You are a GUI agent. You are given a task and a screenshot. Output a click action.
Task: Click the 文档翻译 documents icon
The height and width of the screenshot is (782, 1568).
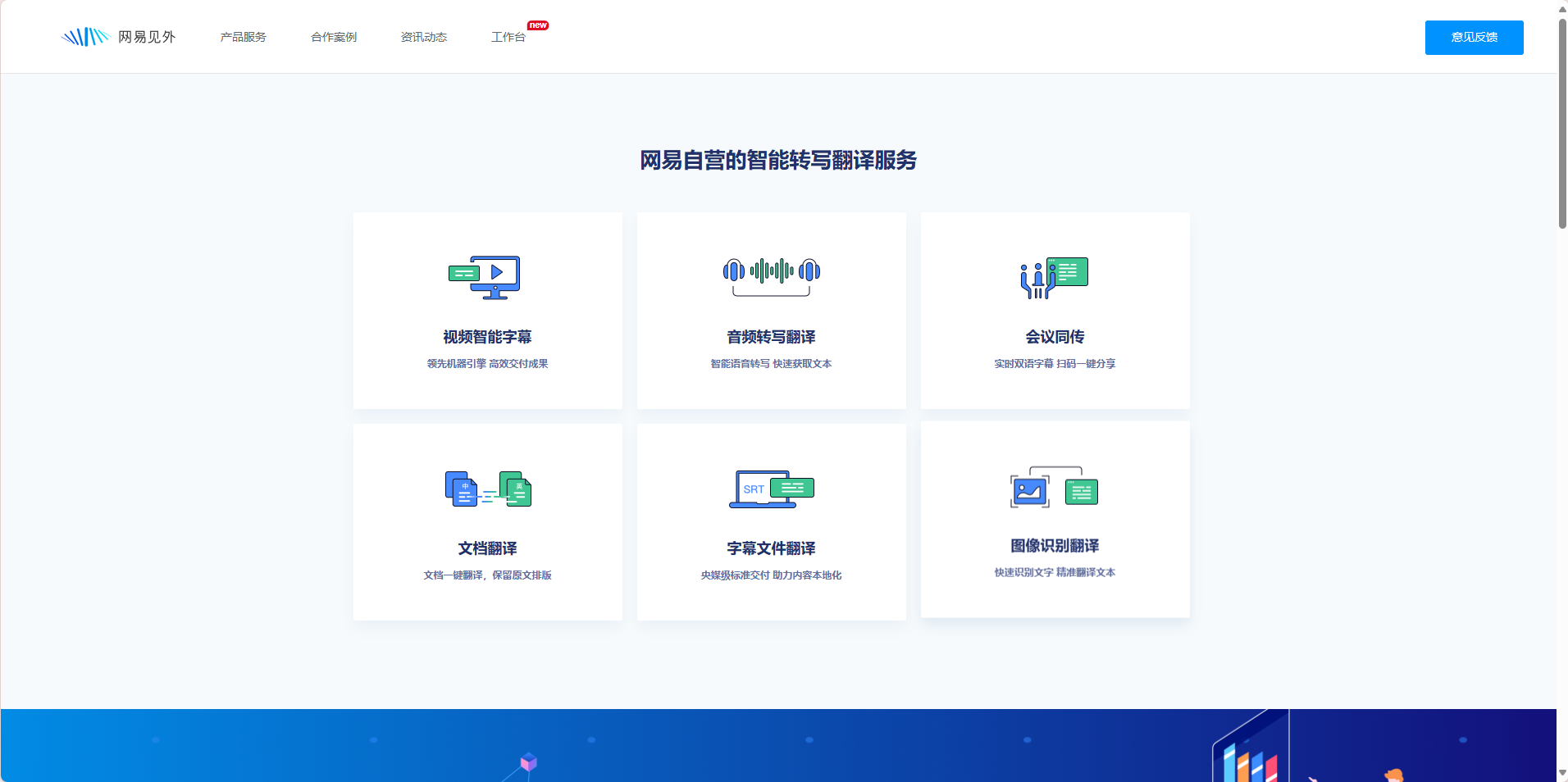pyautogui.click(x=488, y=489)
